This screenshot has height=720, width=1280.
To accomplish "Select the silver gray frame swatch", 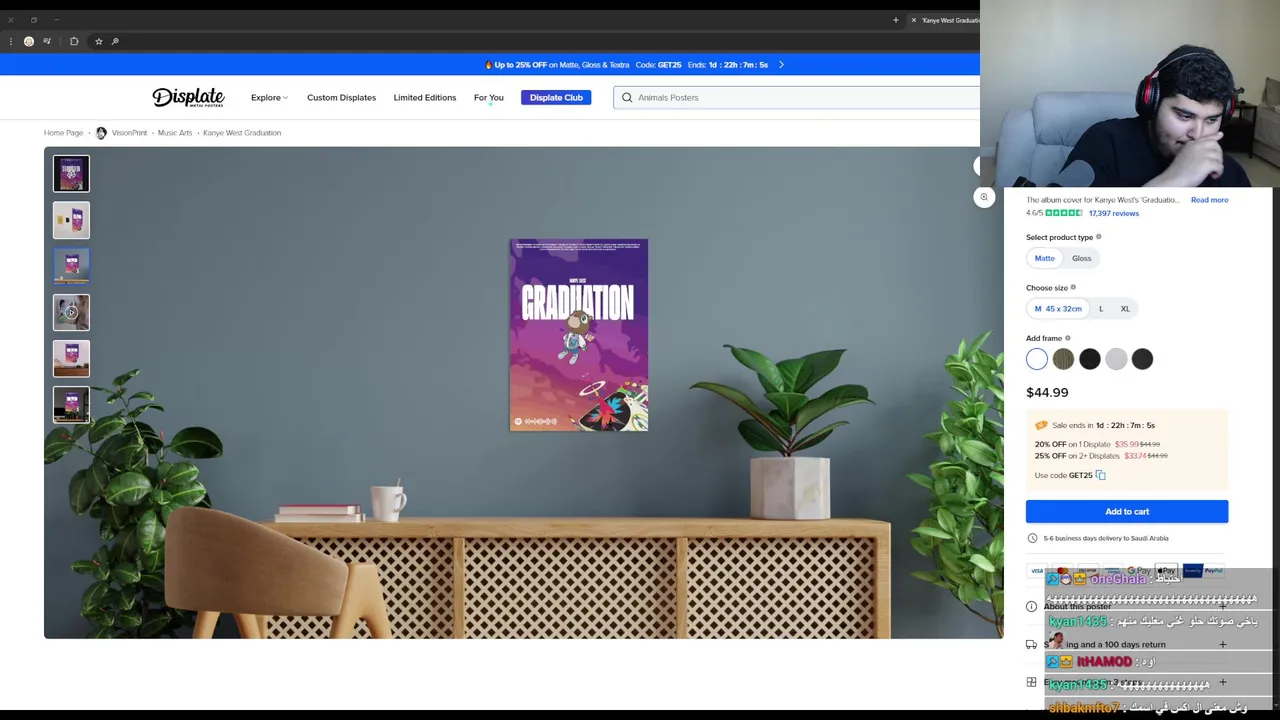I will (x=1116, y=359).
